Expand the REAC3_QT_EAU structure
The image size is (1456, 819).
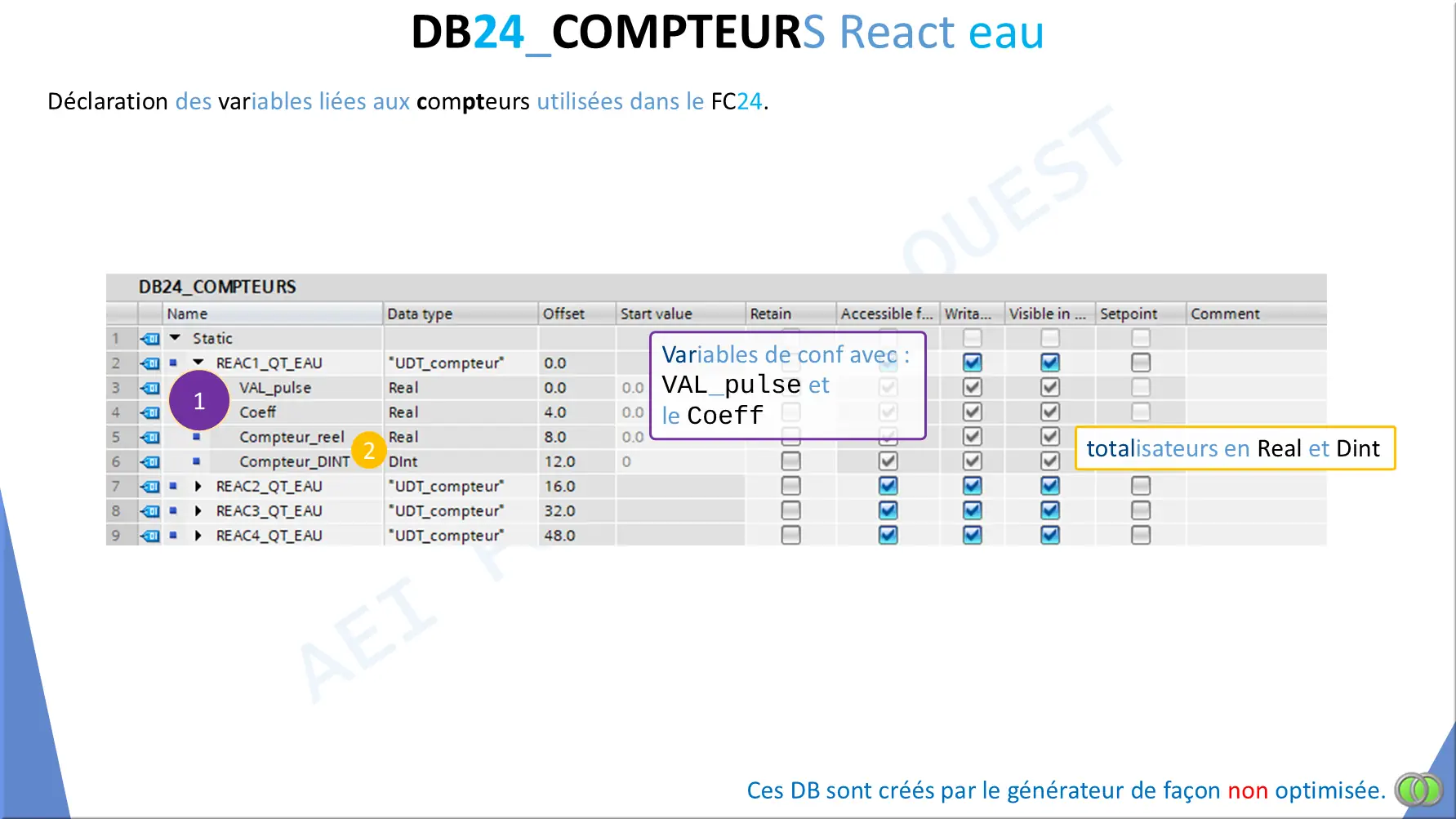click(x=198, y=510)
